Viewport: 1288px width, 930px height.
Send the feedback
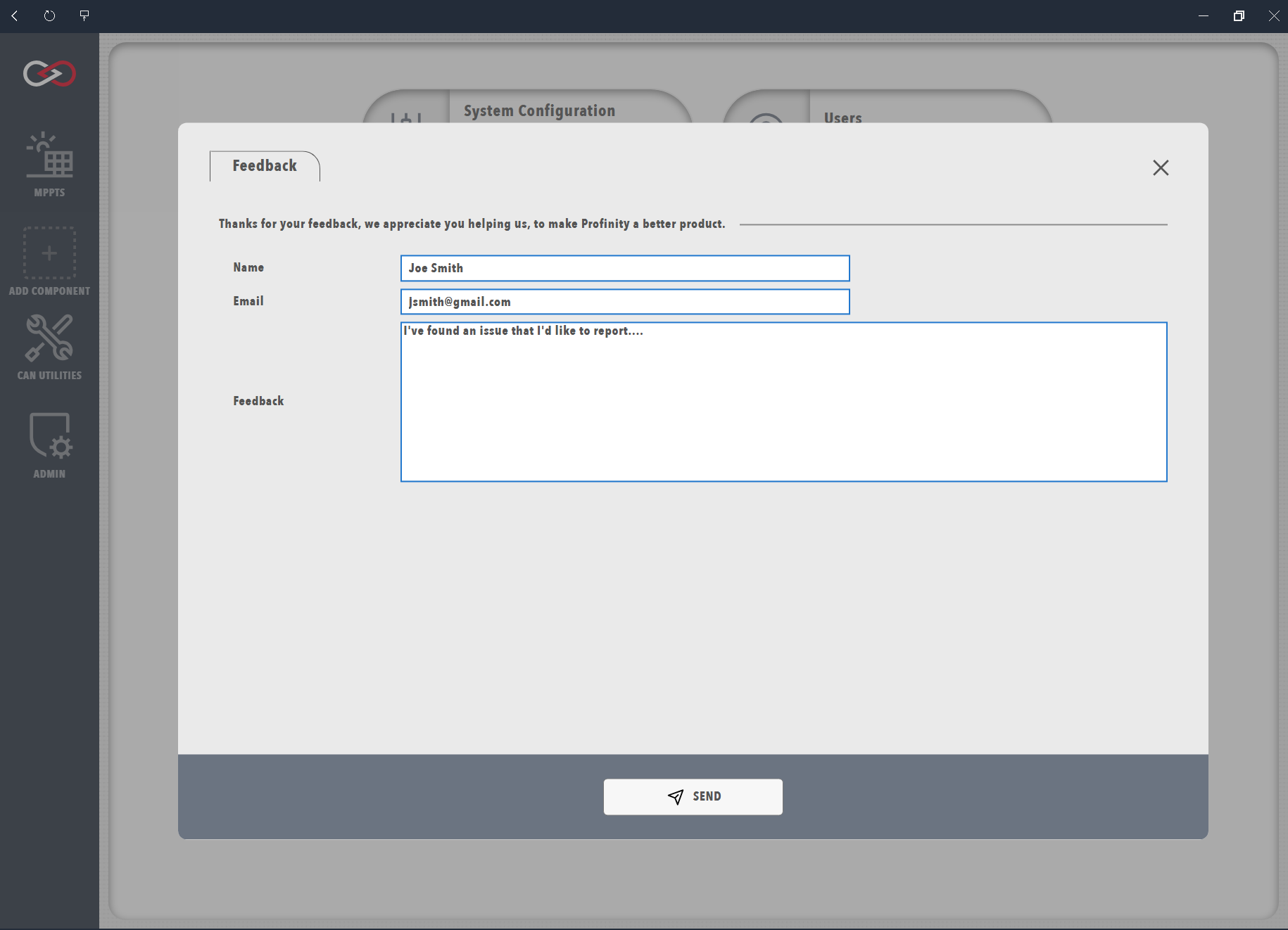coord(693,796)
